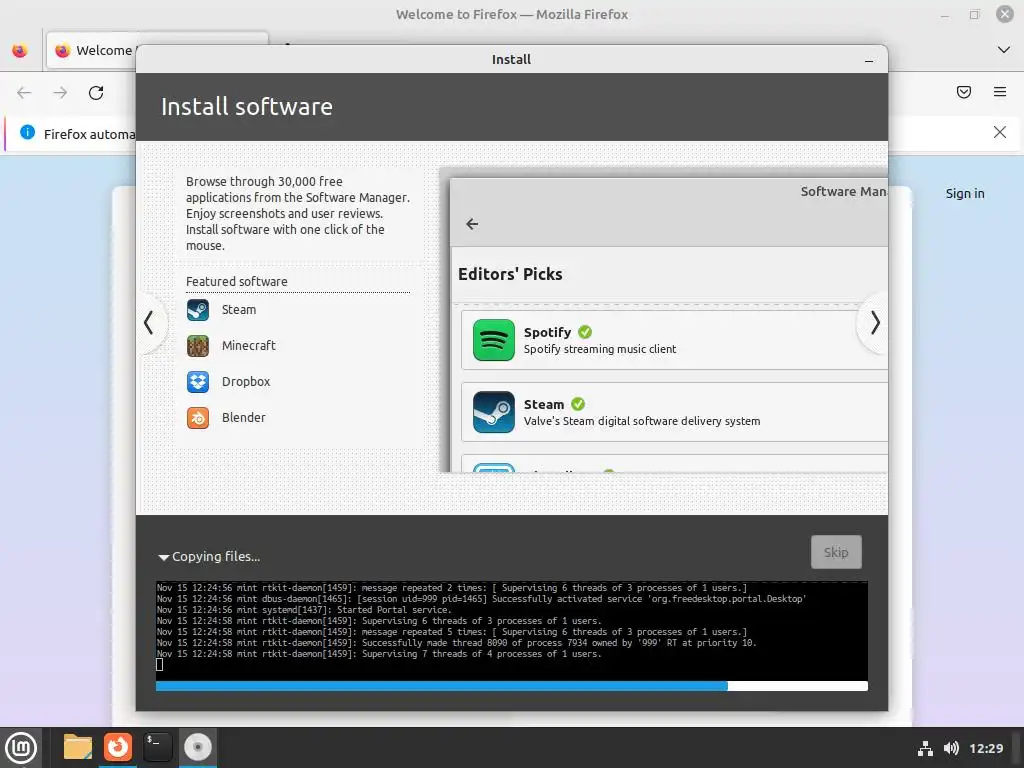
Task: Click the Firefox back arrow
Action: point(24,93)
